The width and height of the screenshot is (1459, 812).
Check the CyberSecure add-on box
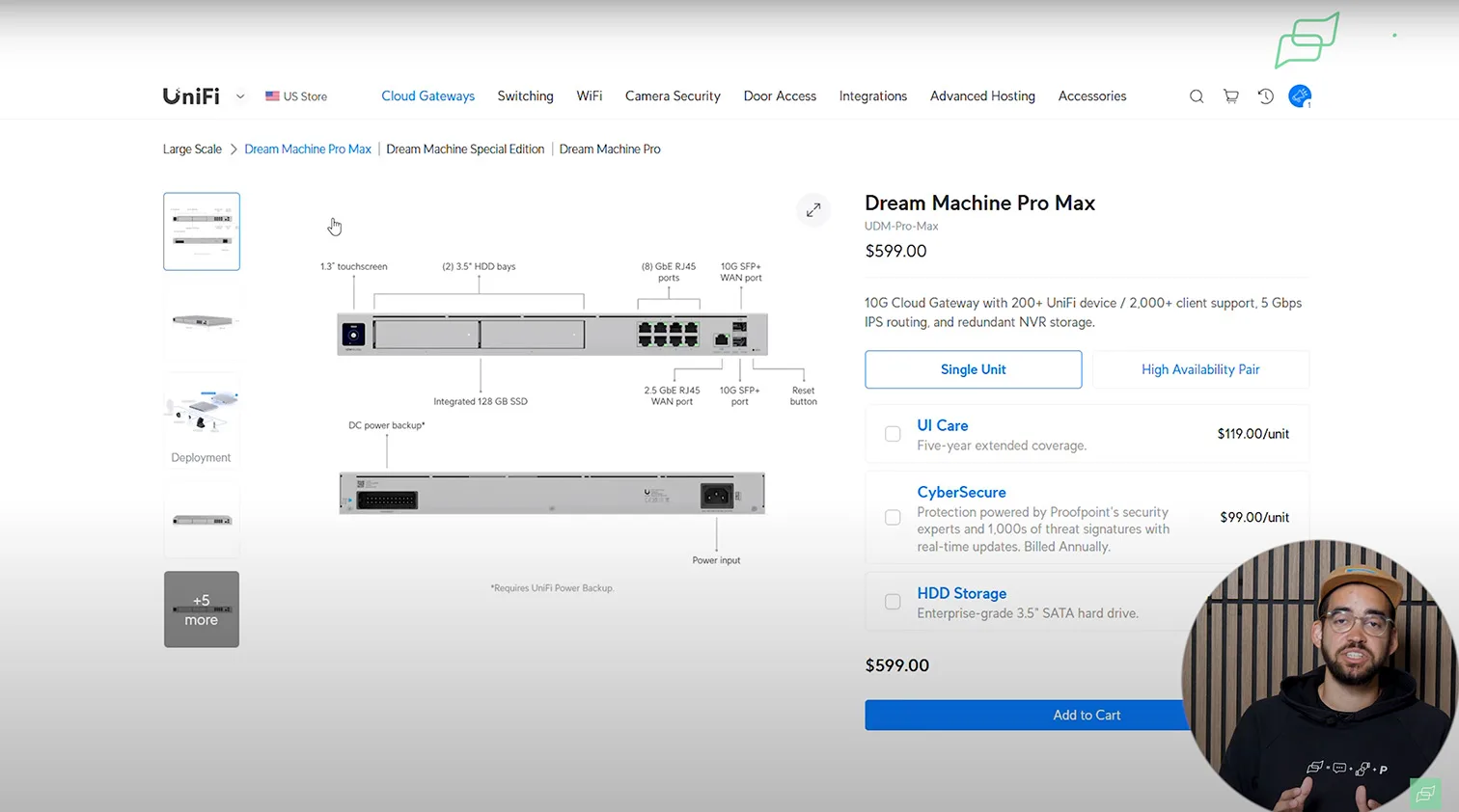[x=893, y=518]
